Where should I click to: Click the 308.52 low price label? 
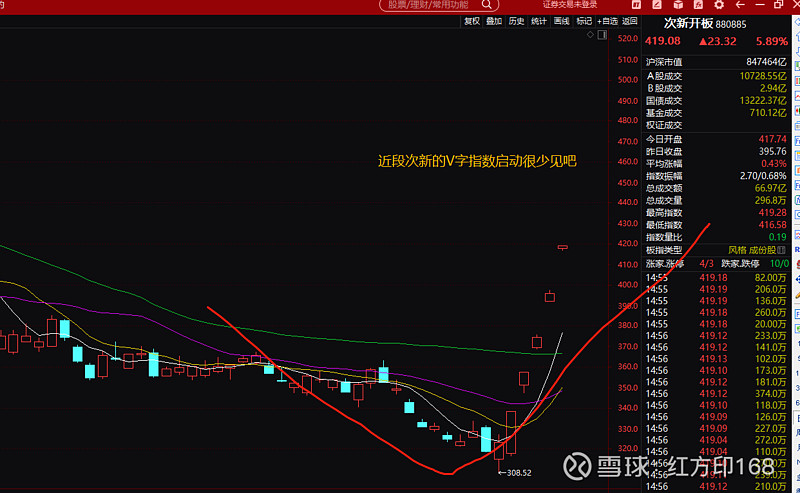[x=519, y=473]
